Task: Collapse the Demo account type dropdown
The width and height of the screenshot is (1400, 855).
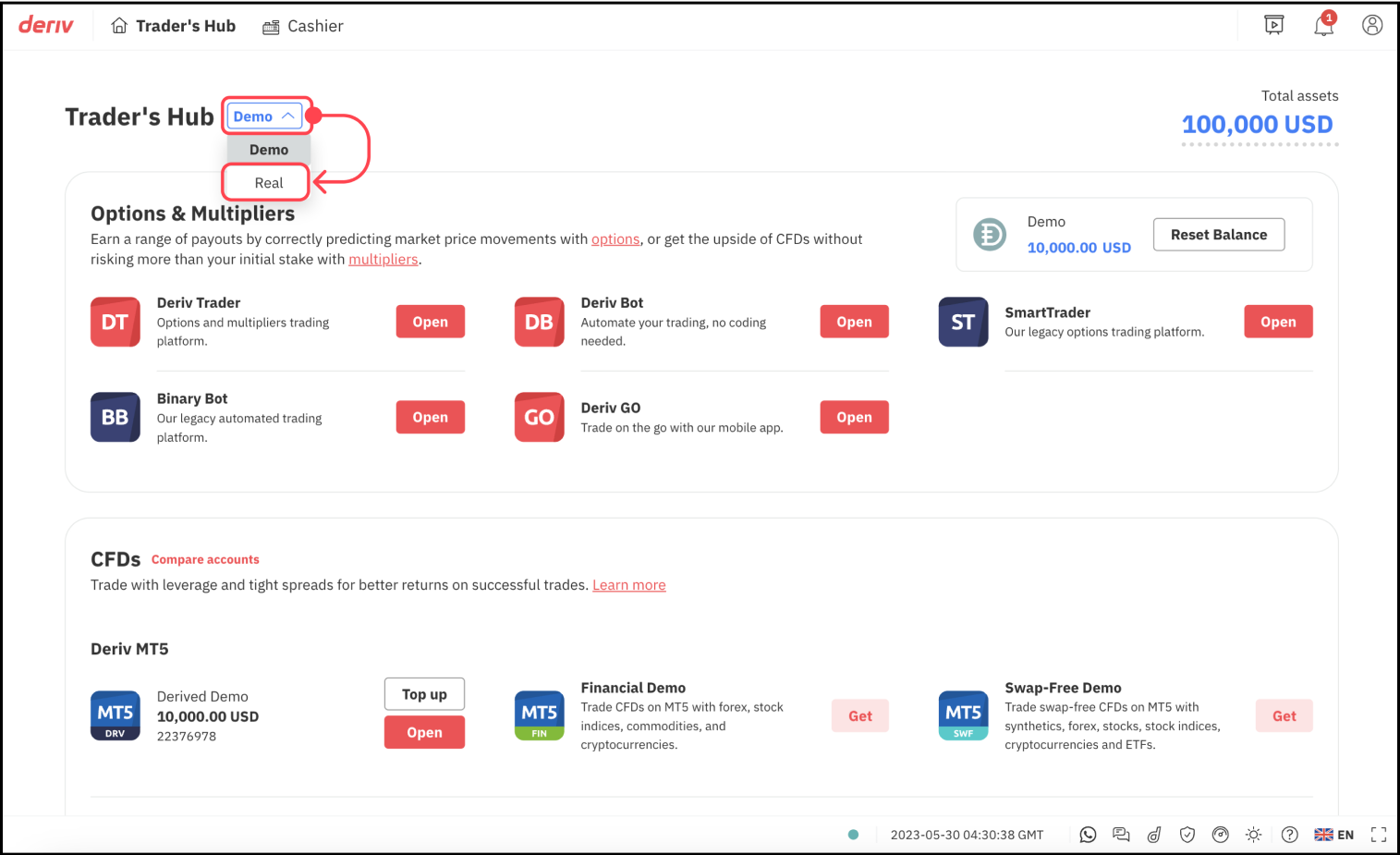Action: coord(264,116)
